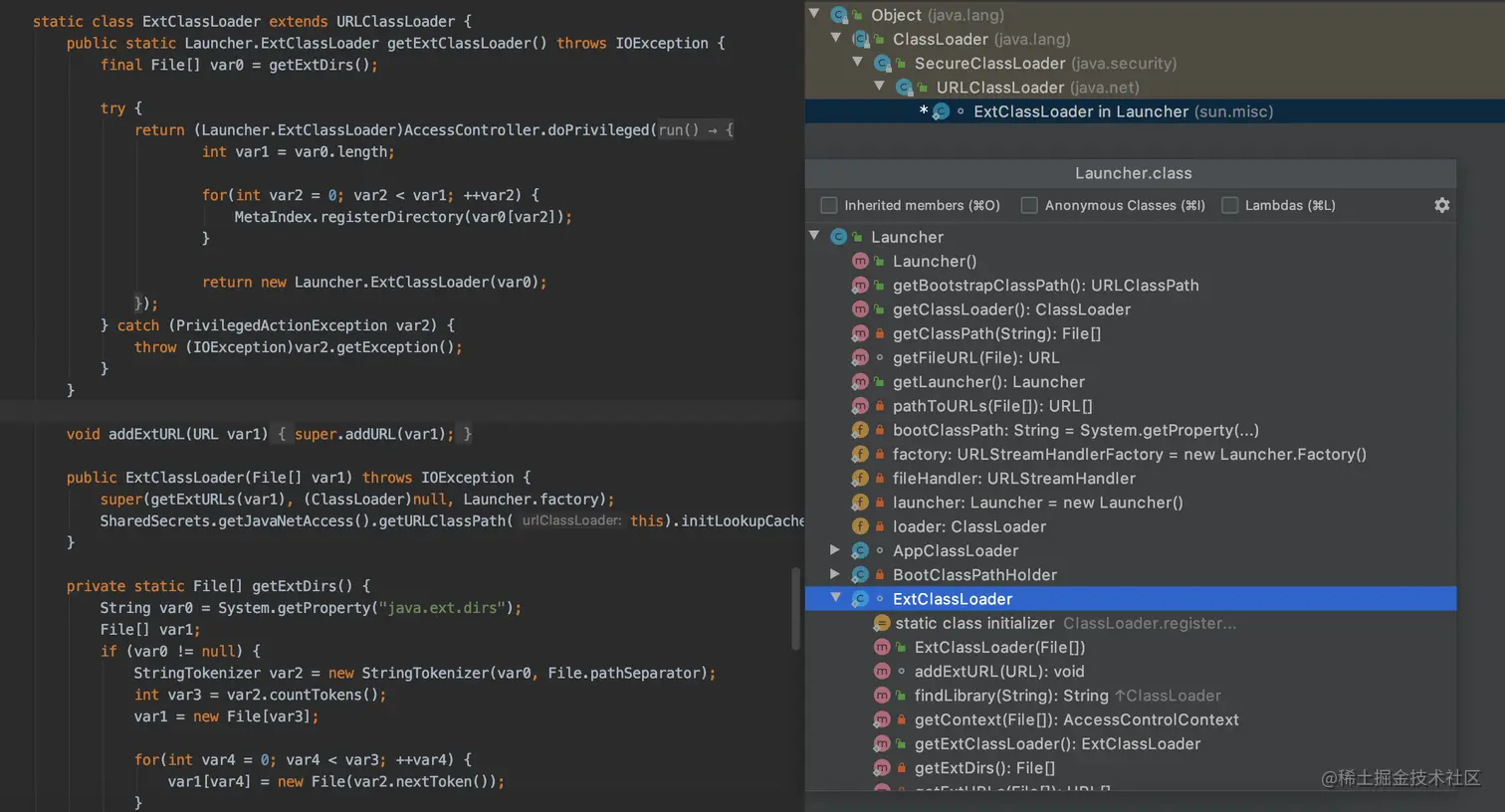The image size is (1505, 812).
Task: Collapse the Object node in hierarchy
Action: coord(814,14)
